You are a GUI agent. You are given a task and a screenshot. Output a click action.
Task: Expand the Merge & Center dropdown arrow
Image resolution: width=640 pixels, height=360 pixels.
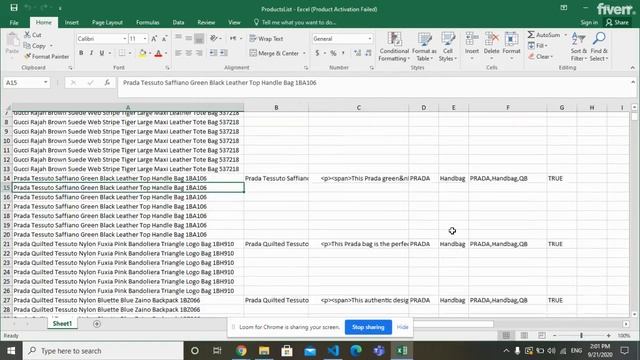point(304,53)
